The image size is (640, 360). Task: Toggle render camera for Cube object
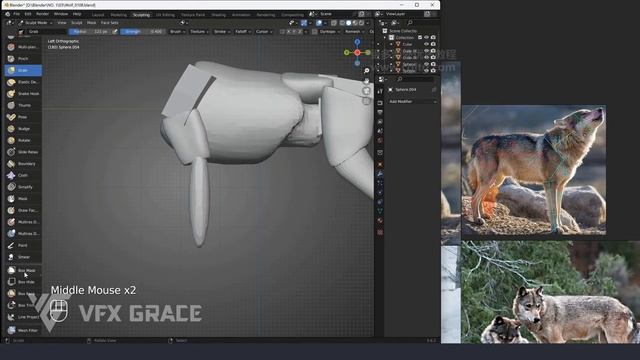pyautogui.click(x=433, y=44)
